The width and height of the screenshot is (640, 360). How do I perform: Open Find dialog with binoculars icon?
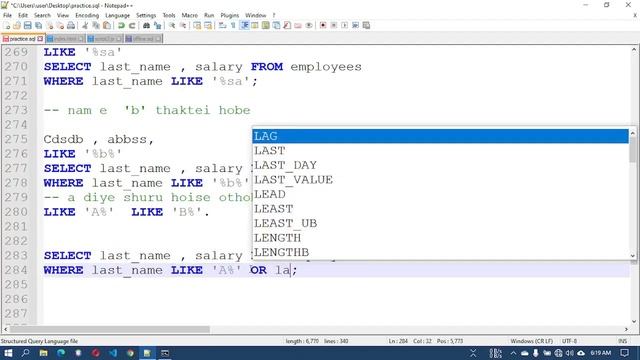146,25
